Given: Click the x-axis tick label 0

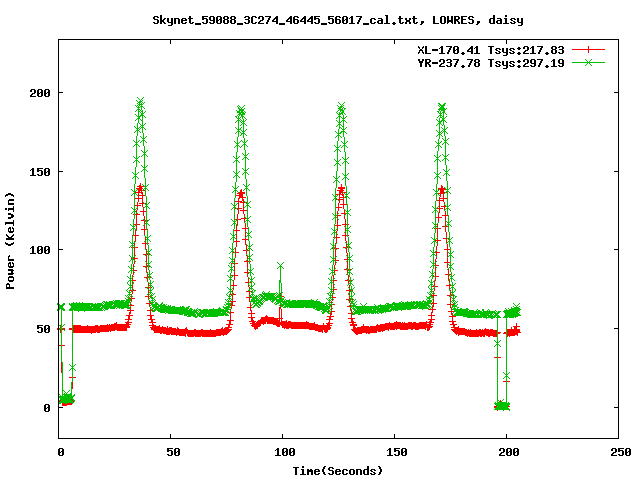Looking at the screenshot, I should (x=61, y=452).
